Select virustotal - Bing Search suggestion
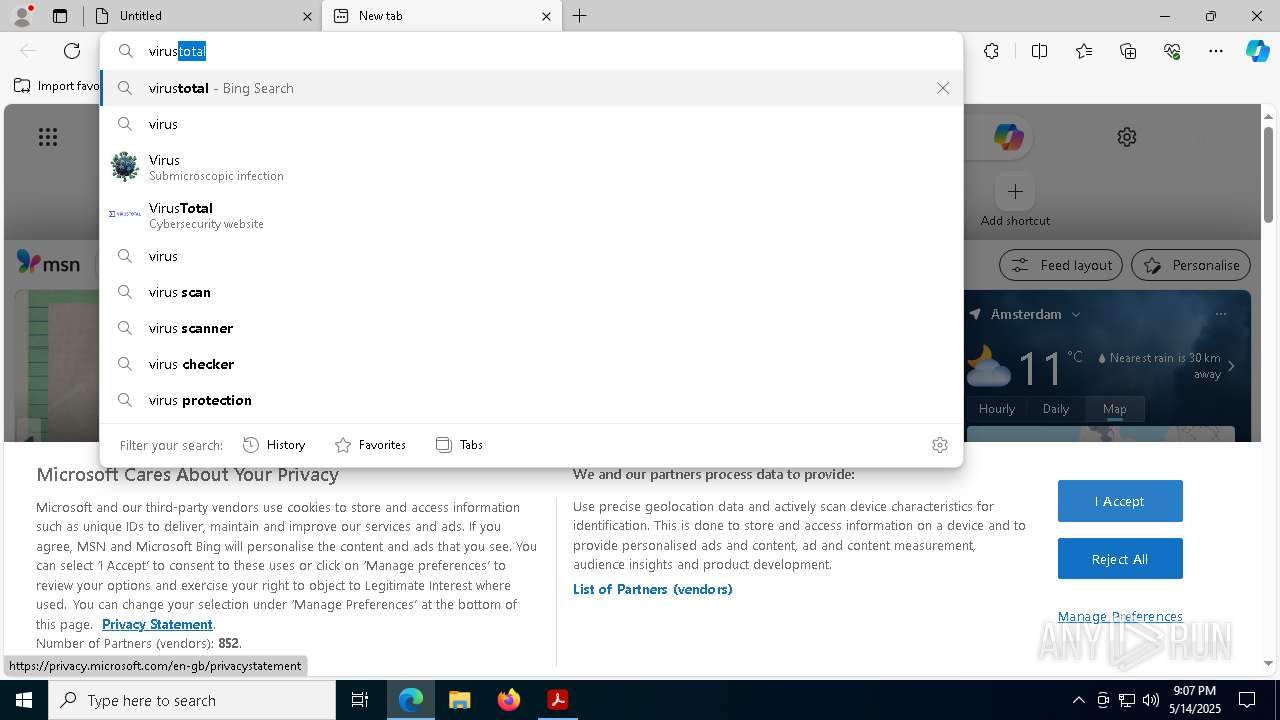 [x=532, y=88]
